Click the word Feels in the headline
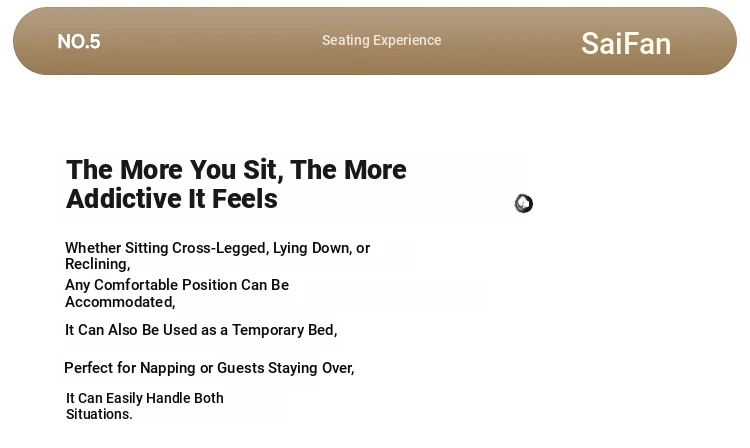The width and height of the screenshot is (750, 448). point(244,198)
